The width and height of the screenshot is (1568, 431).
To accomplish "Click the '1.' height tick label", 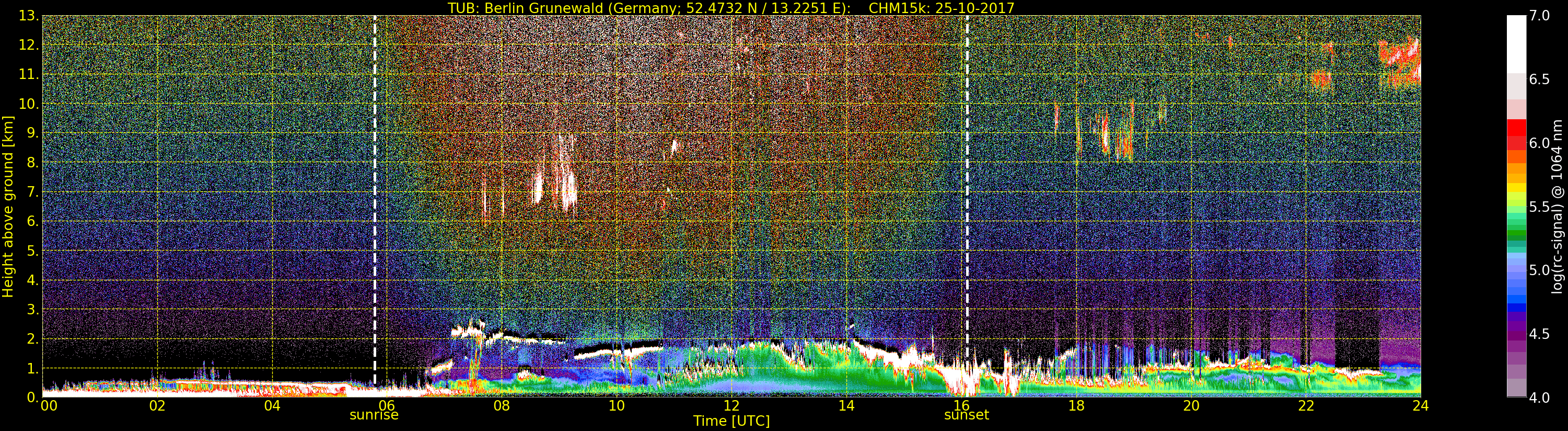I will coord(32,368).
